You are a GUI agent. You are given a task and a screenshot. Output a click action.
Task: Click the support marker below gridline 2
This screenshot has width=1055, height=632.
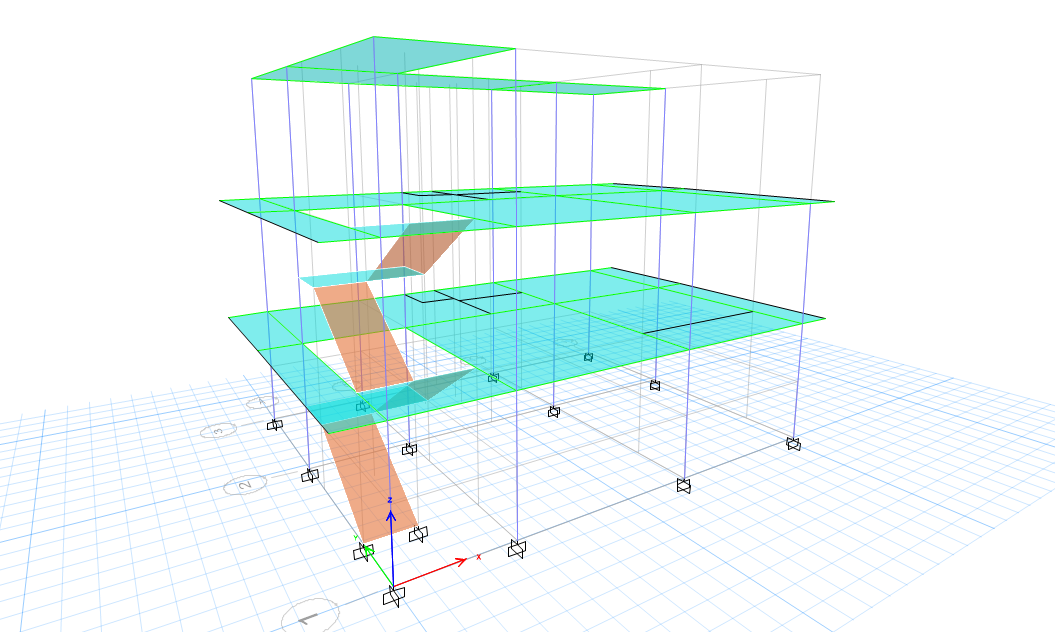(x=311, y=475)
